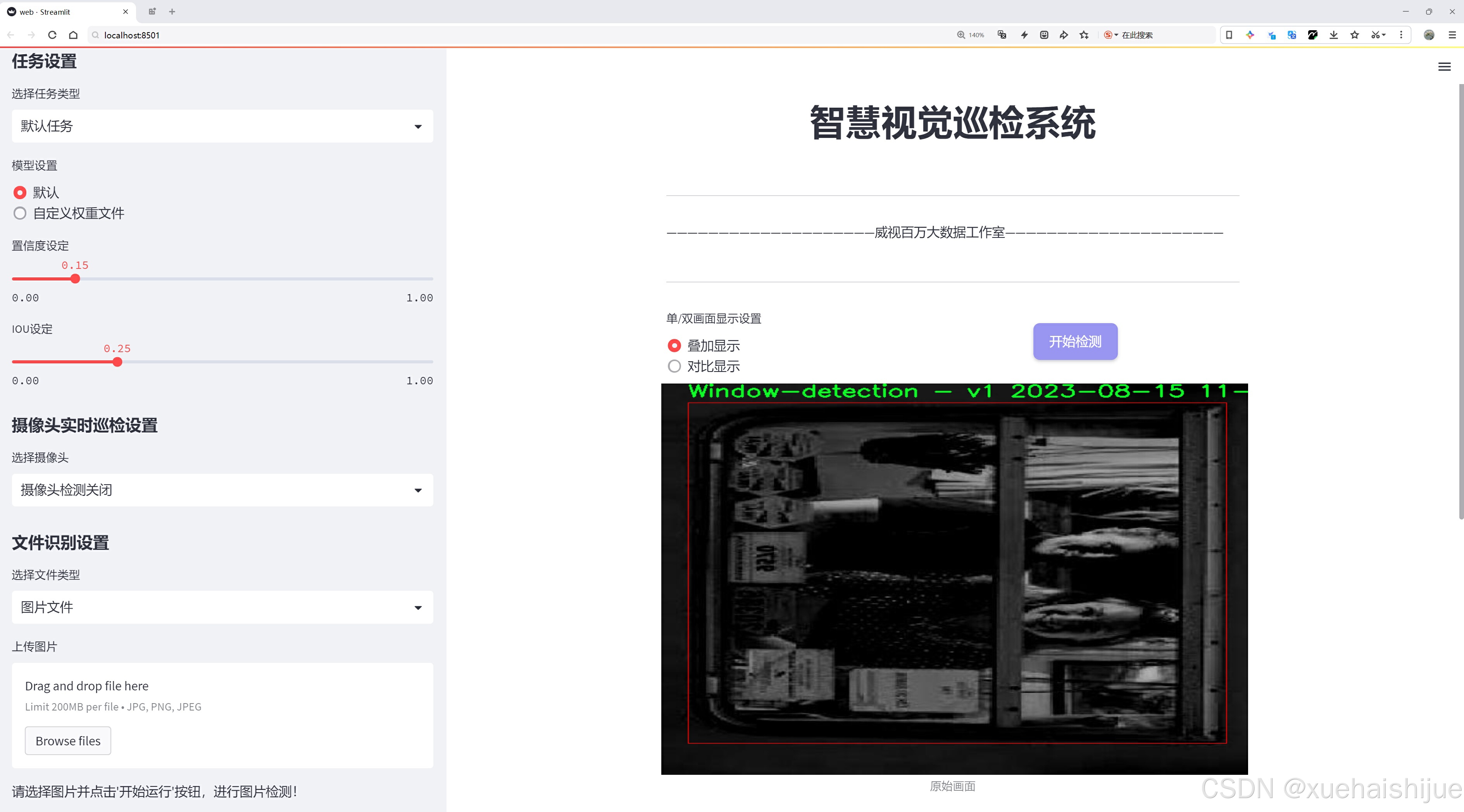The image size is (1464, 812).
Task: Click the Drag and drop file here area
Action: point(222,716)
